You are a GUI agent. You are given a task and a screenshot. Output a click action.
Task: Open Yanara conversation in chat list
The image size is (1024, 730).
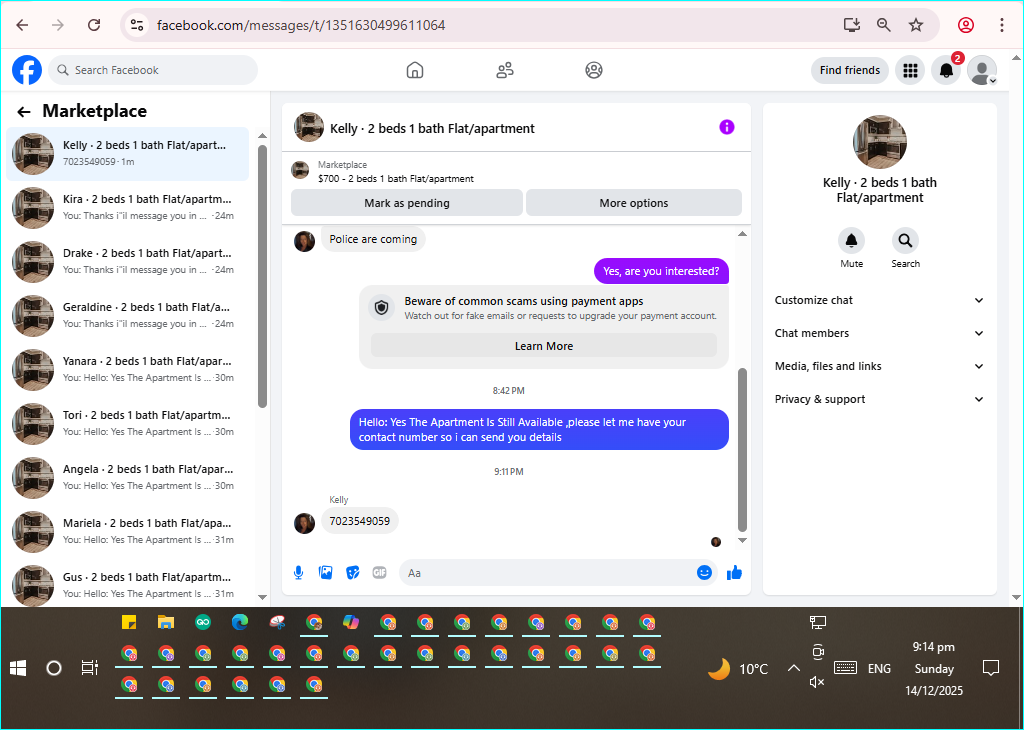[x=127, y=370]
